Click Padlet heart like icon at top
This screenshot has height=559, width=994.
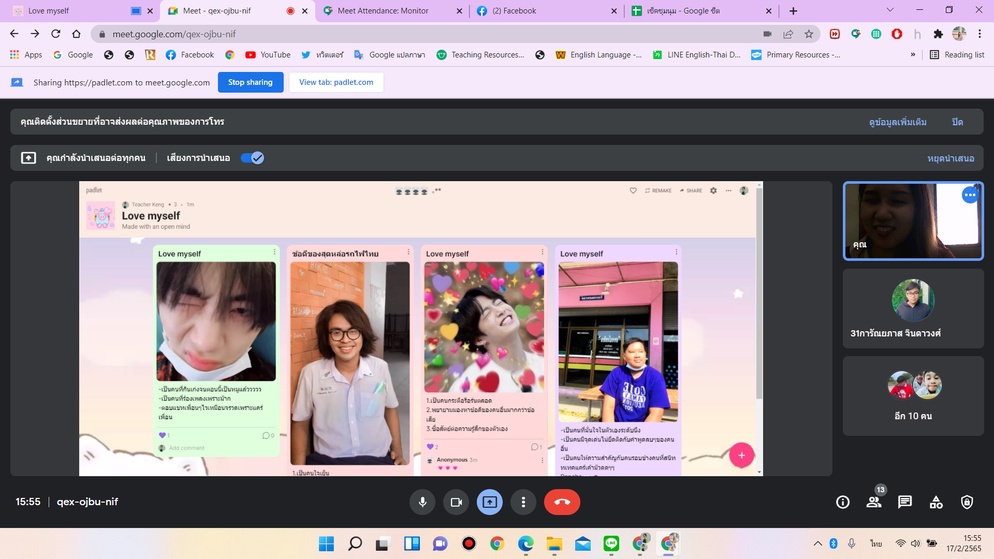633,190
